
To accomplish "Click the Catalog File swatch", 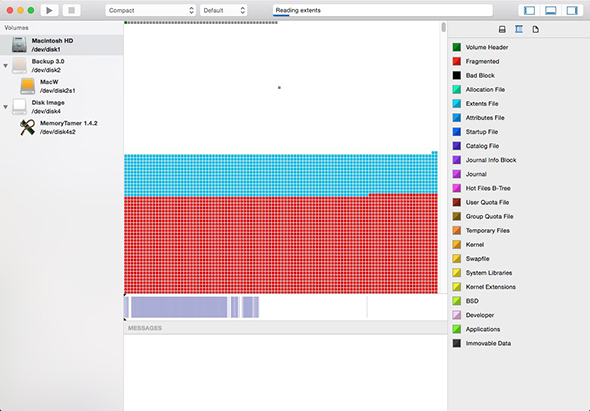I will click(456, 146).
